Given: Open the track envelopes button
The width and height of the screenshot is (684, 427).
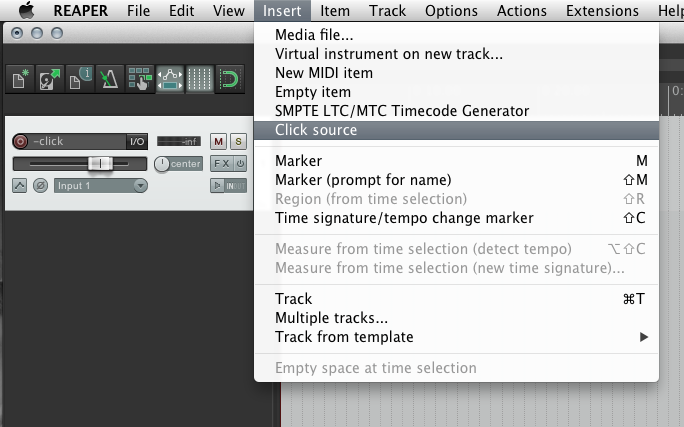Looking at the screenshot, I should point(19,186).
